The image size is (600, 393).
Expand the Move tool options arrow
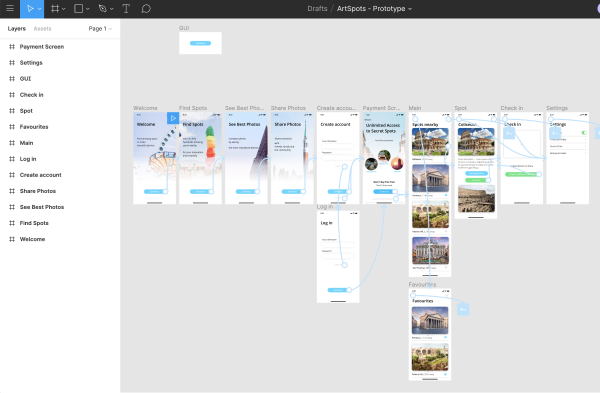[x=39, y=9]
